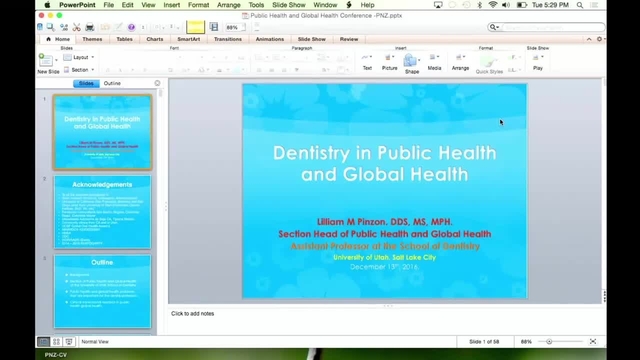The image size is (640, 360).
Task: Select the Acknowledgements slide thumbnail
Action: pyautogui.click(x=102, y=212)
